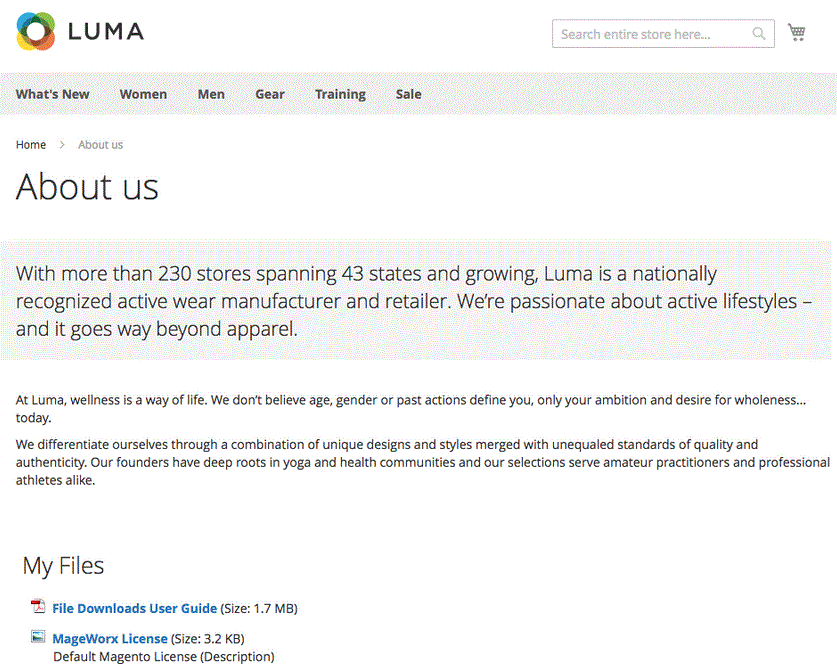The image size is (837, 668).
Task: Open the What's New menu
Action: (53, 94)
